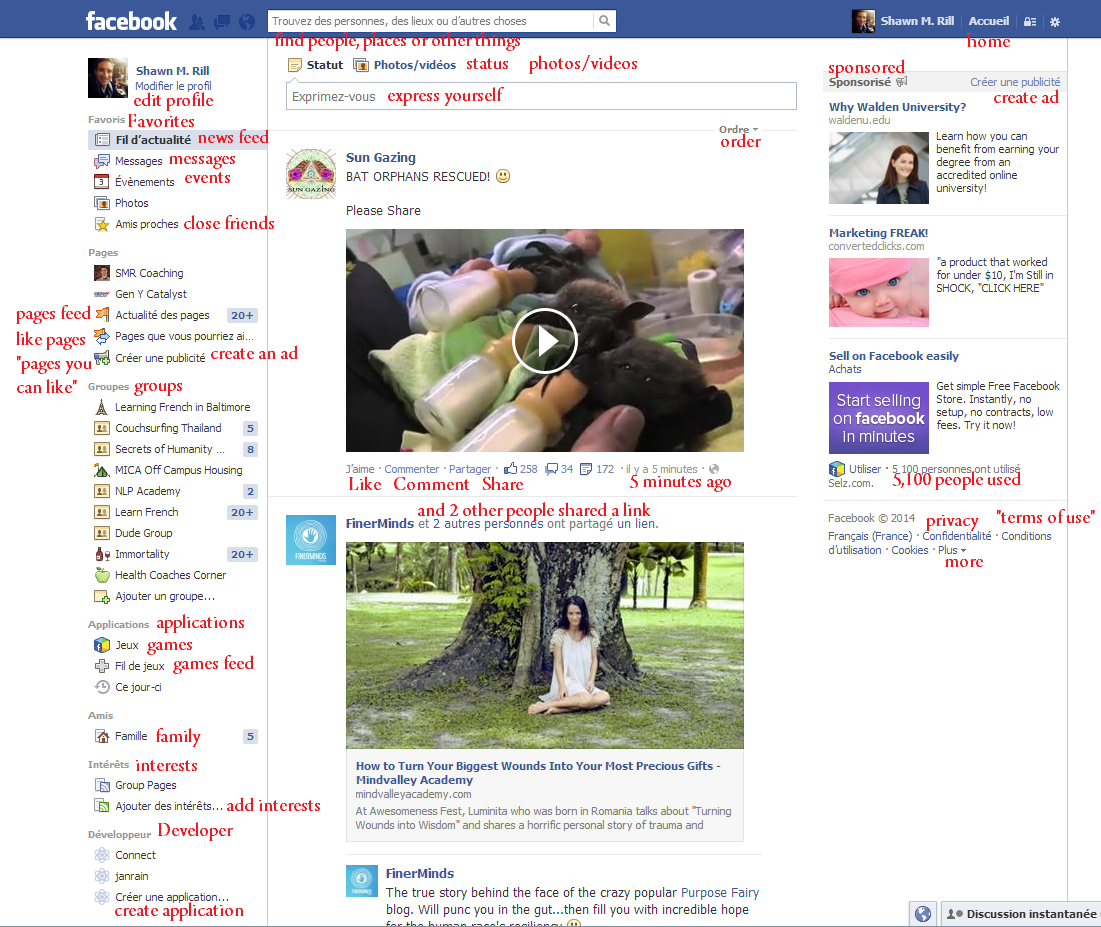Screen dimensions: 1101x927
Task: Open messages icon in top bar
Action: tap(222, 22)
